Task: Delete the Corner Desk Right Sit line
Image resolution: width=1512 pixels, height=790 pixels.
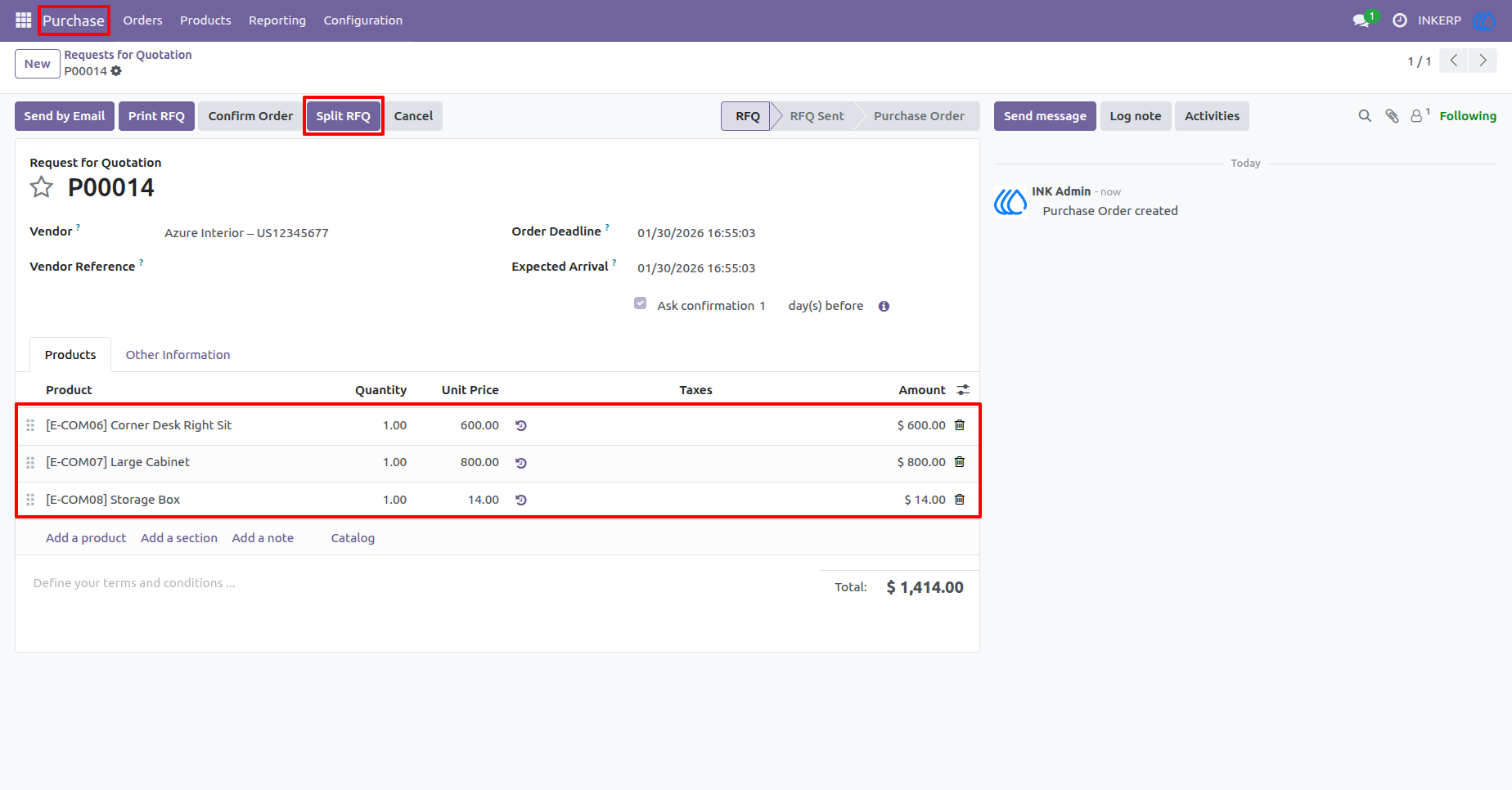Action: pos(960,425)
